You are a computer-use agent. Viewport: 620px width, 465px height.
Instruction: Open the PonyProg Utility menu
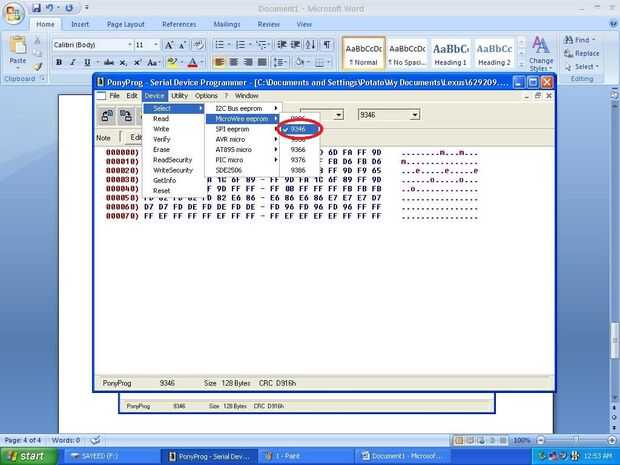pyautogui.click(x=180, y=96)
